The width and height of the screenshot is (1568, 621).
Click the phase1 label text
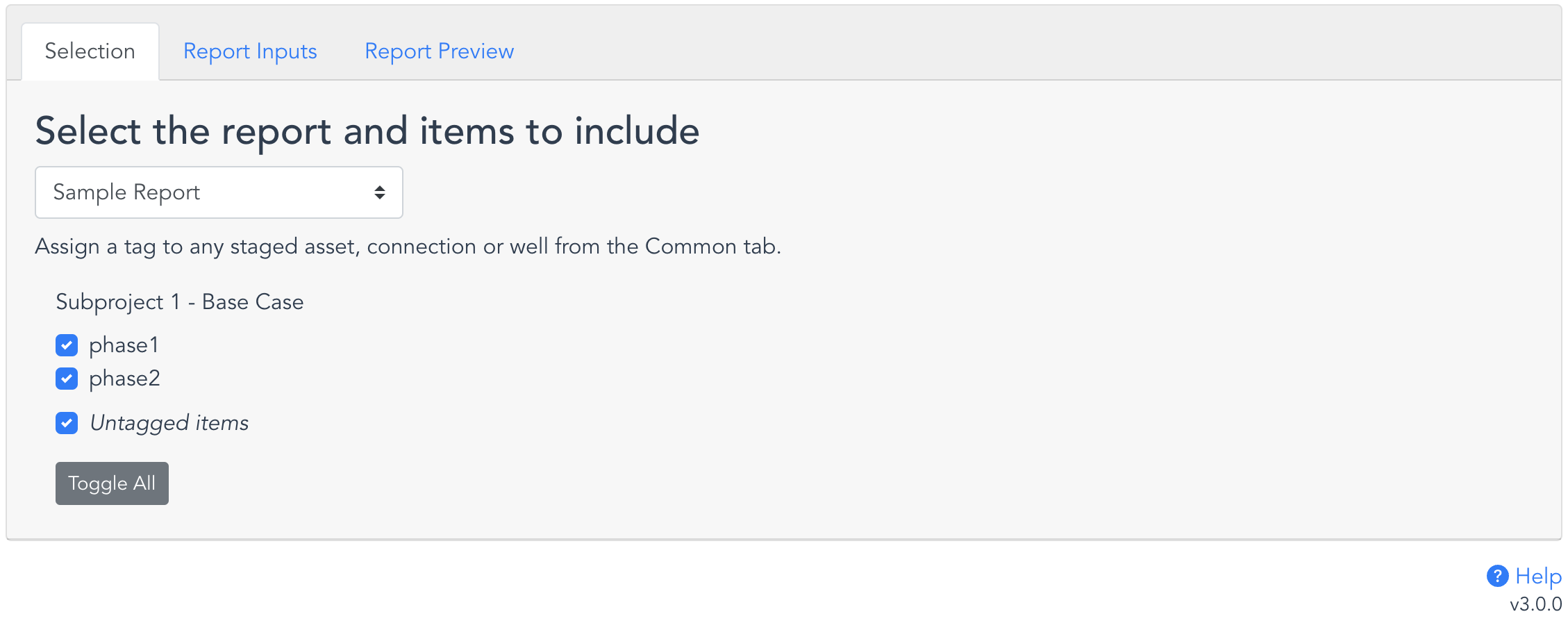[x=124, y=345]
